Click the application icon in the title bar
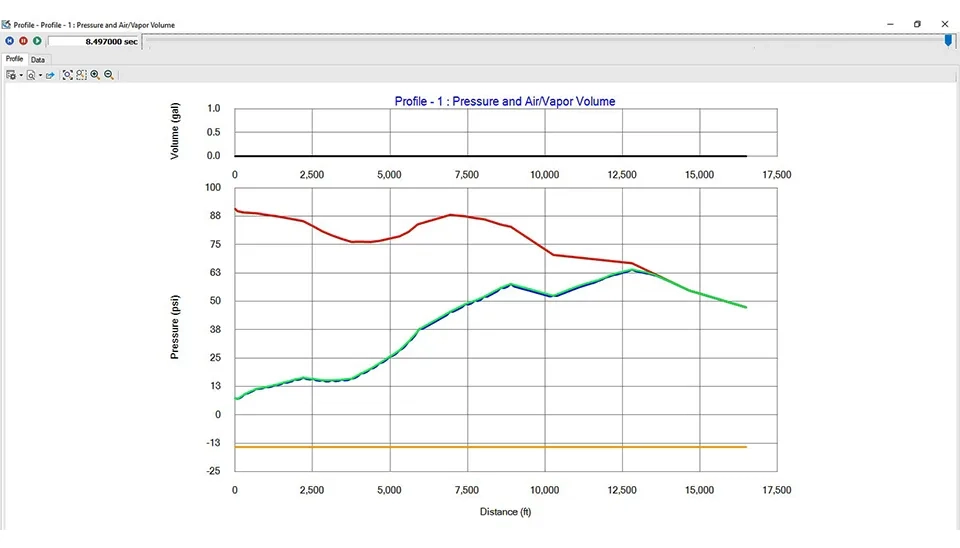960x548 pixels. coord(6,24)
